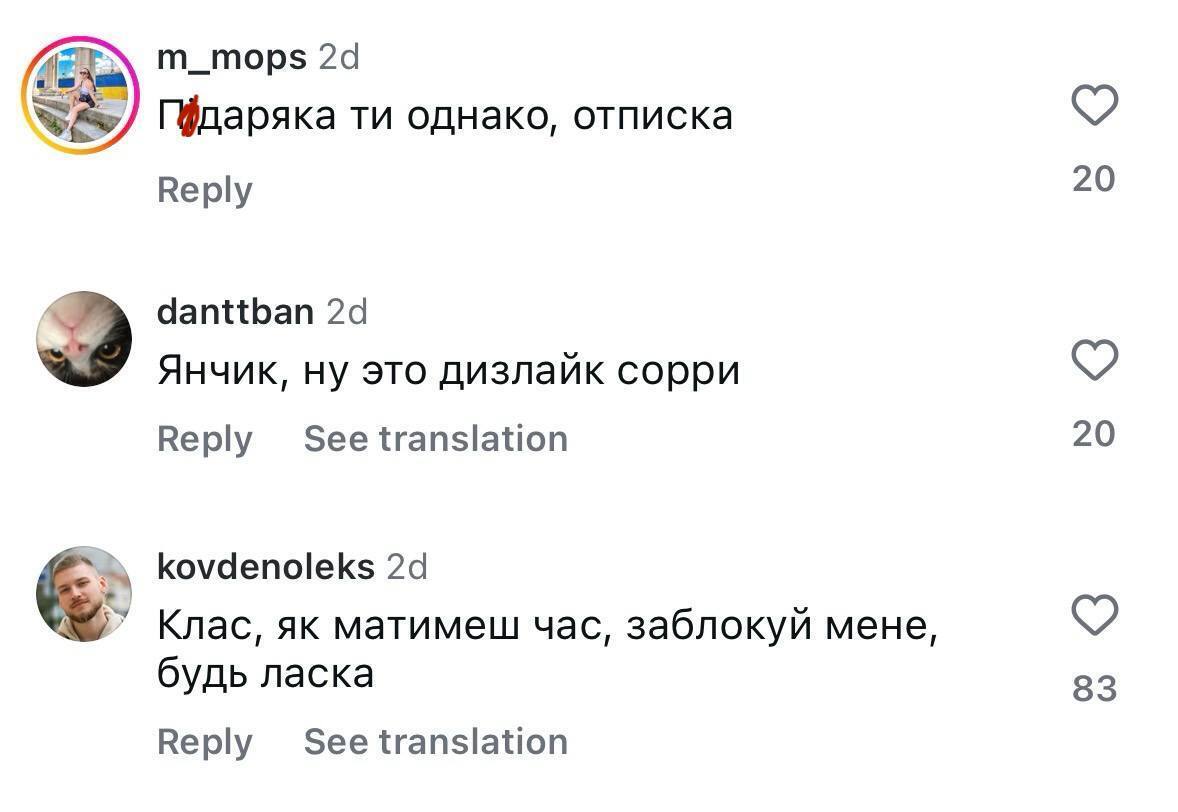The height and width of the screenshot is (812, 1178).
Task: View the 83 likes on kovdenoleks's comment
Action: 1097,688
